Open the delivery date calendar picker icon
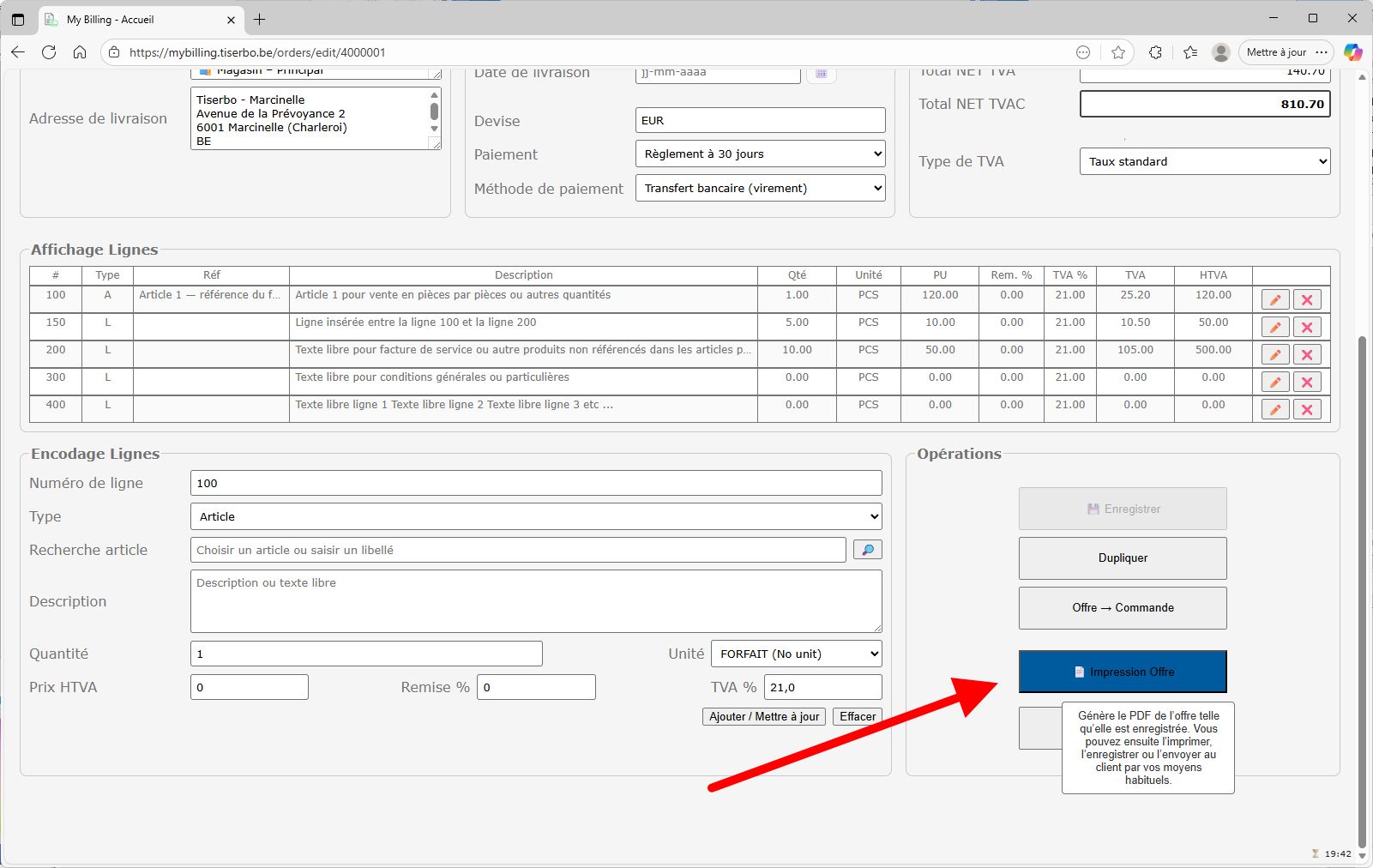 click(x=821, y=74)
